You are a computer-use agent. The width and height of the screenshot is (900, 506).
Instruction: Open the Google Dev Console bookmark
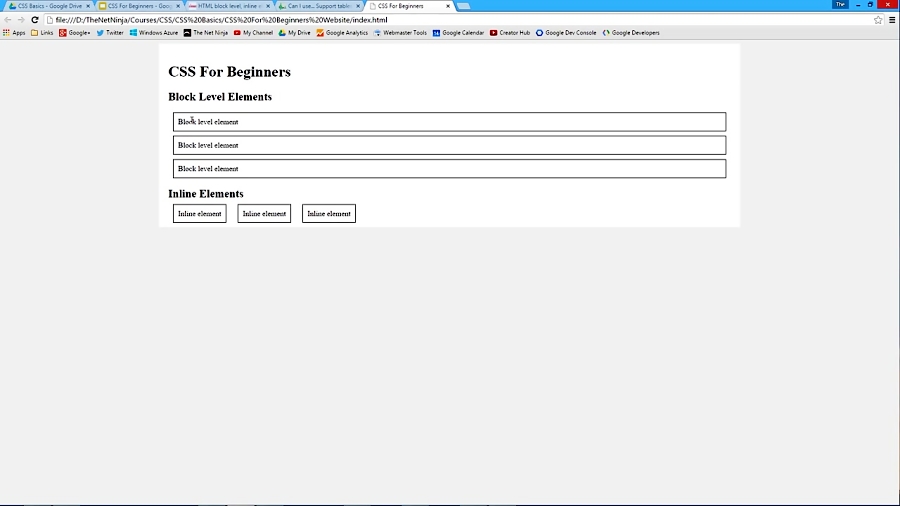[x=566, y=33]
